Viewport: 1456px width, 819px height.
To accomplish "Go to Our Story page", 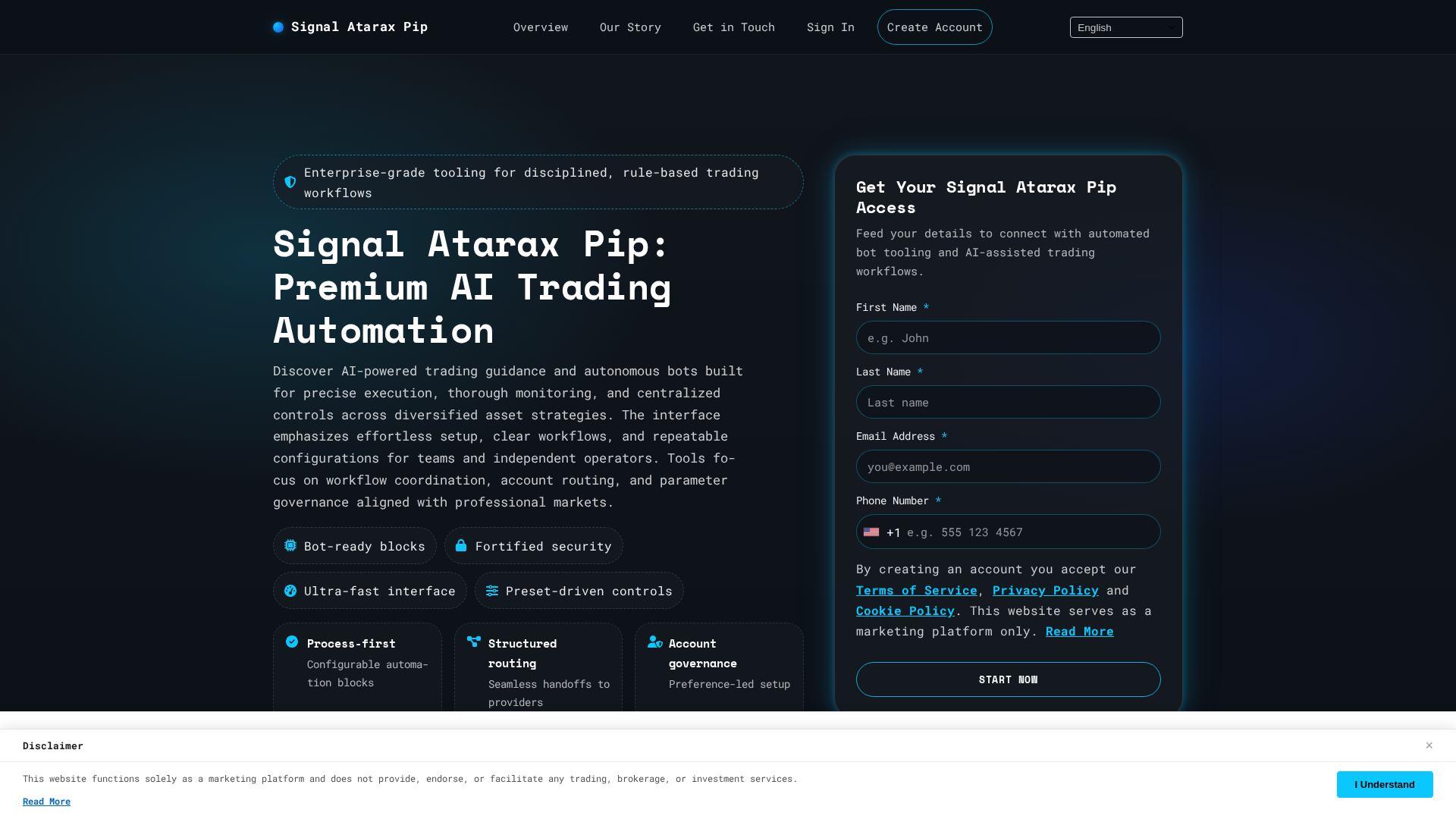I will coord(630,27).
